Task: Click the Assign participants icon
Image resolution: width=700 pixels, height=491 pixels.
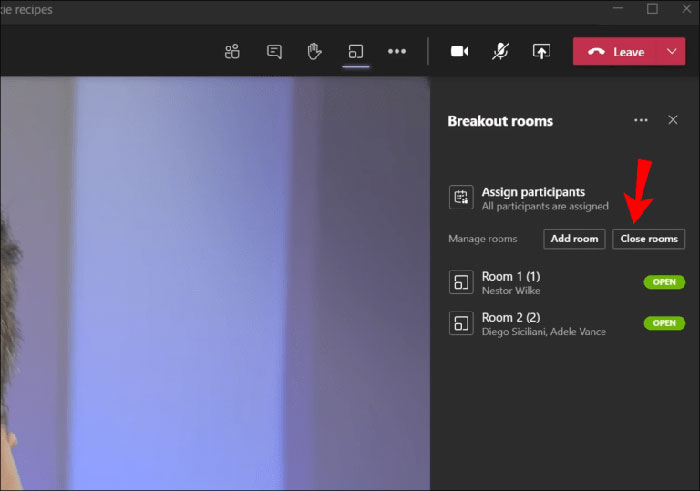Action: [x=461, y=198]
